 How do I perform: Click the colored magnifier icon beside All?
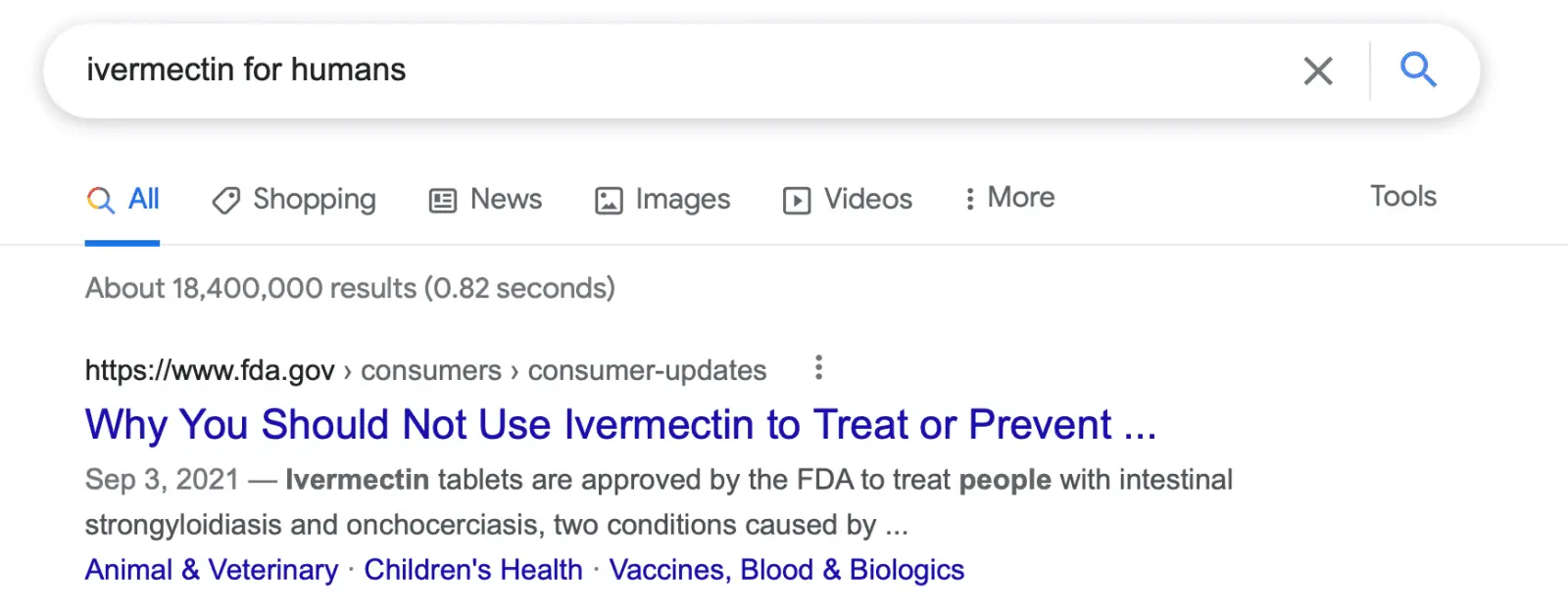100,200
